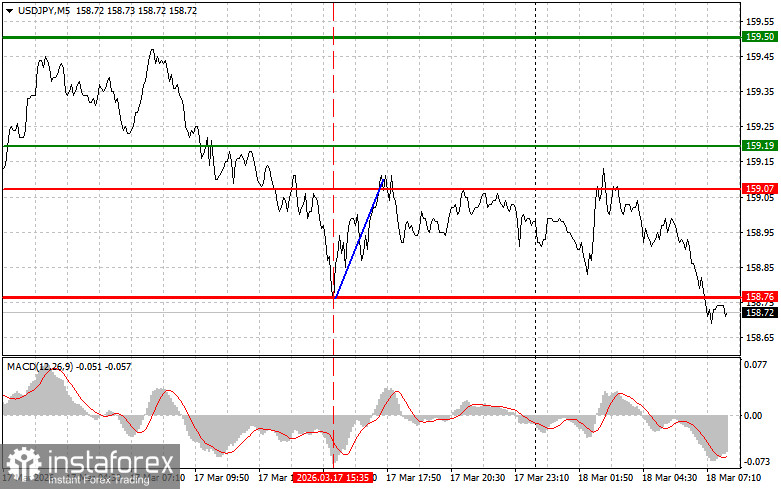
Task: Click the 159.55 price scale value
Action: 760,21
